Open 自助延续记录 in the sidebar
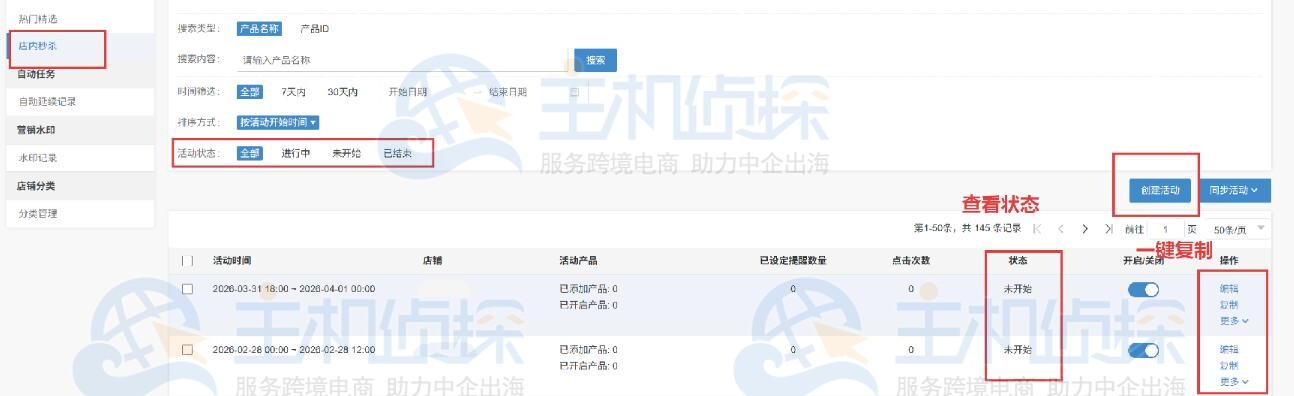Screen dimensions: 1294x396 pos(47,101)
